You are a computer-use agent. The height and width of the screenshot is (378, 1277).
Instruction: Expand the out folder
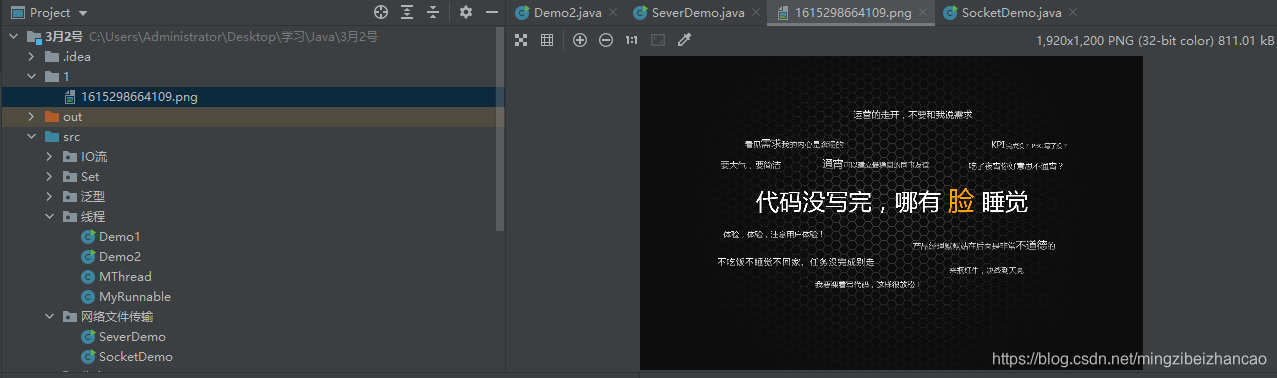31,116
